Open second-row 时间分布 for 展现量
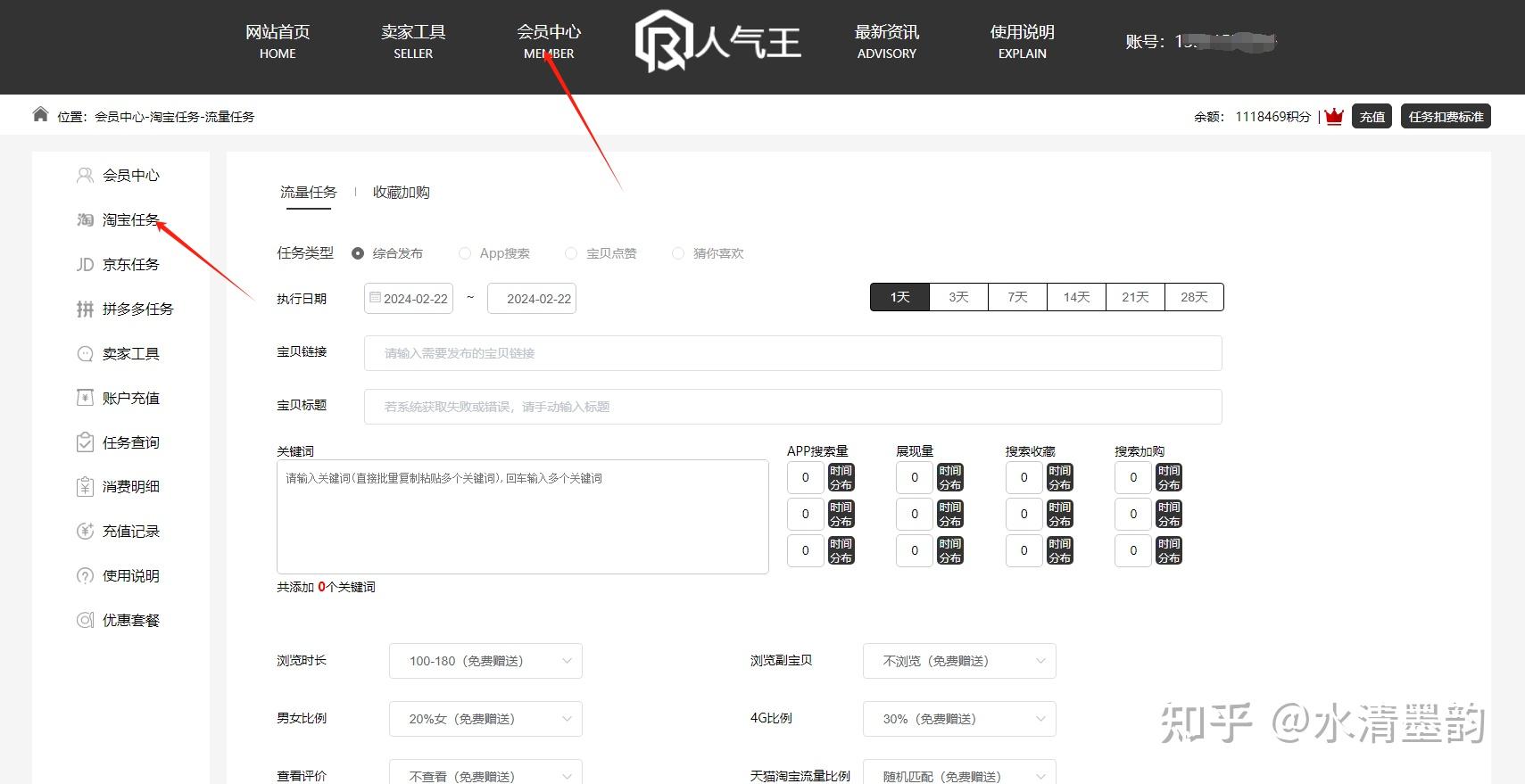Screen dimensions: 1525x784 point(950,514)
